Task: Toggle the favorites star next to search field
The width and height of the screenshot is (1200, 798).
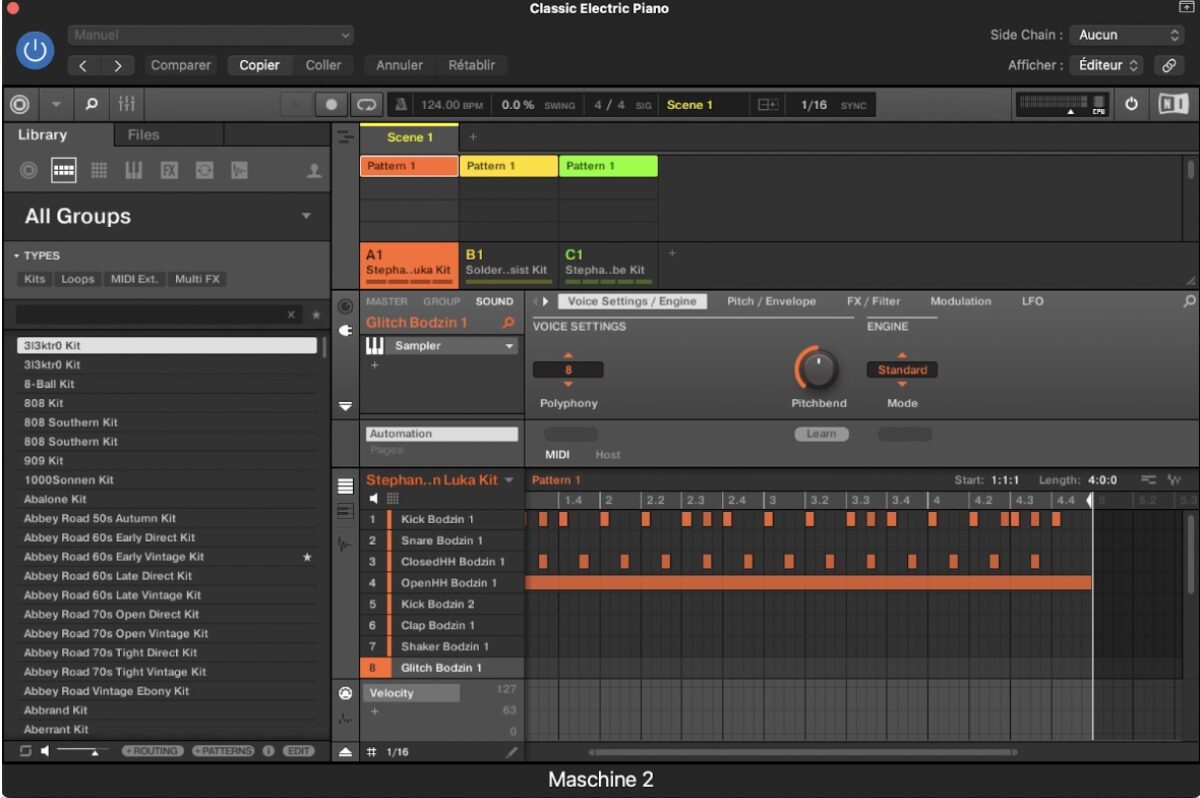Action: tap(316, 314)
